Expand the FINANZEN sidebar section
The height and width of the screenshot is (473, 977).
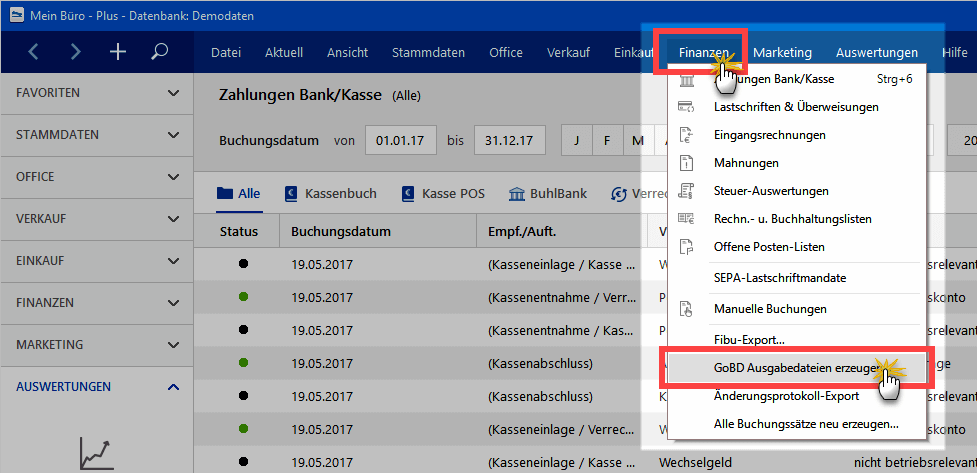[x=97, y=302]
